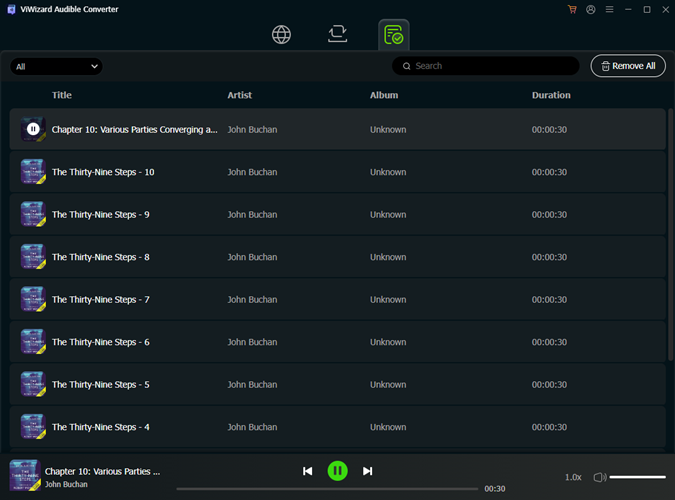Select title 'The Thirty-Nine Steps - 8'
675x500 pixels.
point(101,257)
